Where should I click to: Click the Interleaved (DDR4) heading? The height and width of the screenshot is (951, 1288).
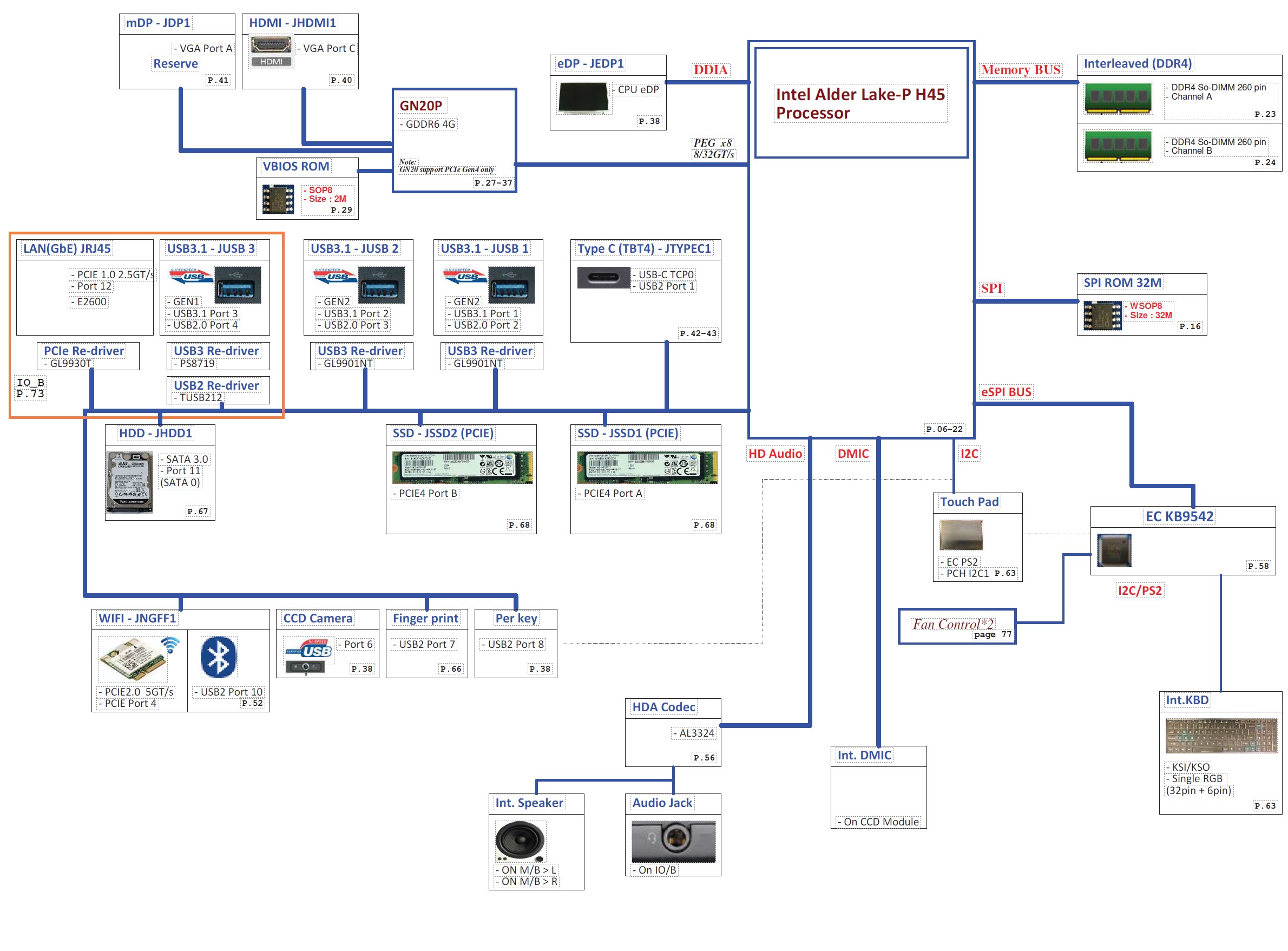(x=1138, y=64)
